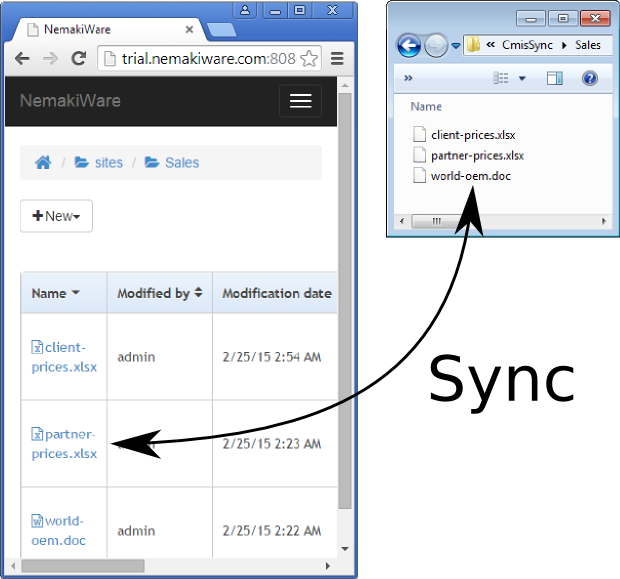This screenshot has width=620, height=579.
Task: Click the browser back arrow
Action: click(x=22, y=59)
